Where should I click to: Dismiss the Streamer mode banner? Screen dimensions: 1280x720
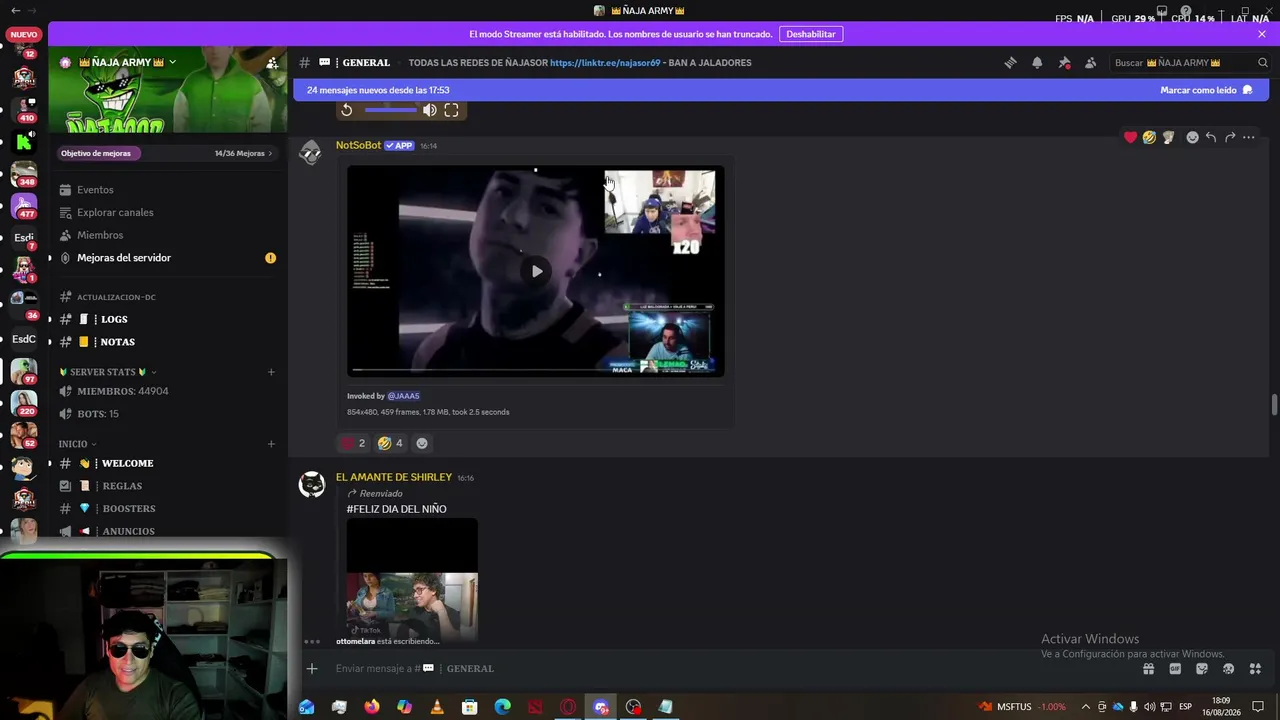(1262, 34)
